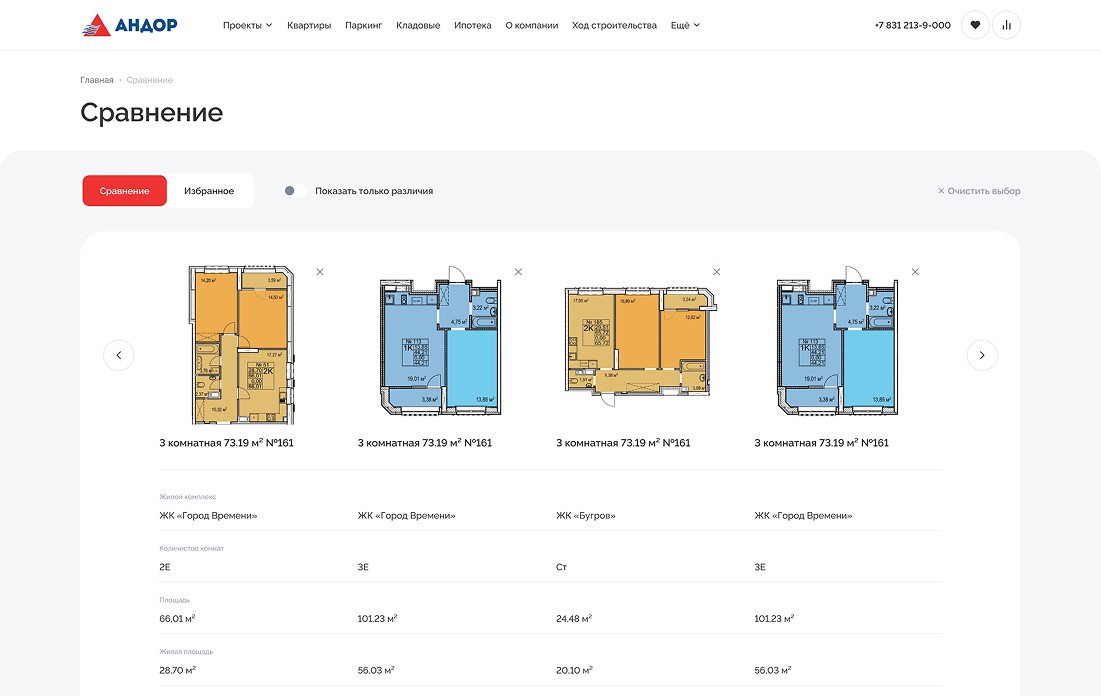Click area value 24,48 м²
Viewport: 1101px width, 696px height.
pos(574,619)
